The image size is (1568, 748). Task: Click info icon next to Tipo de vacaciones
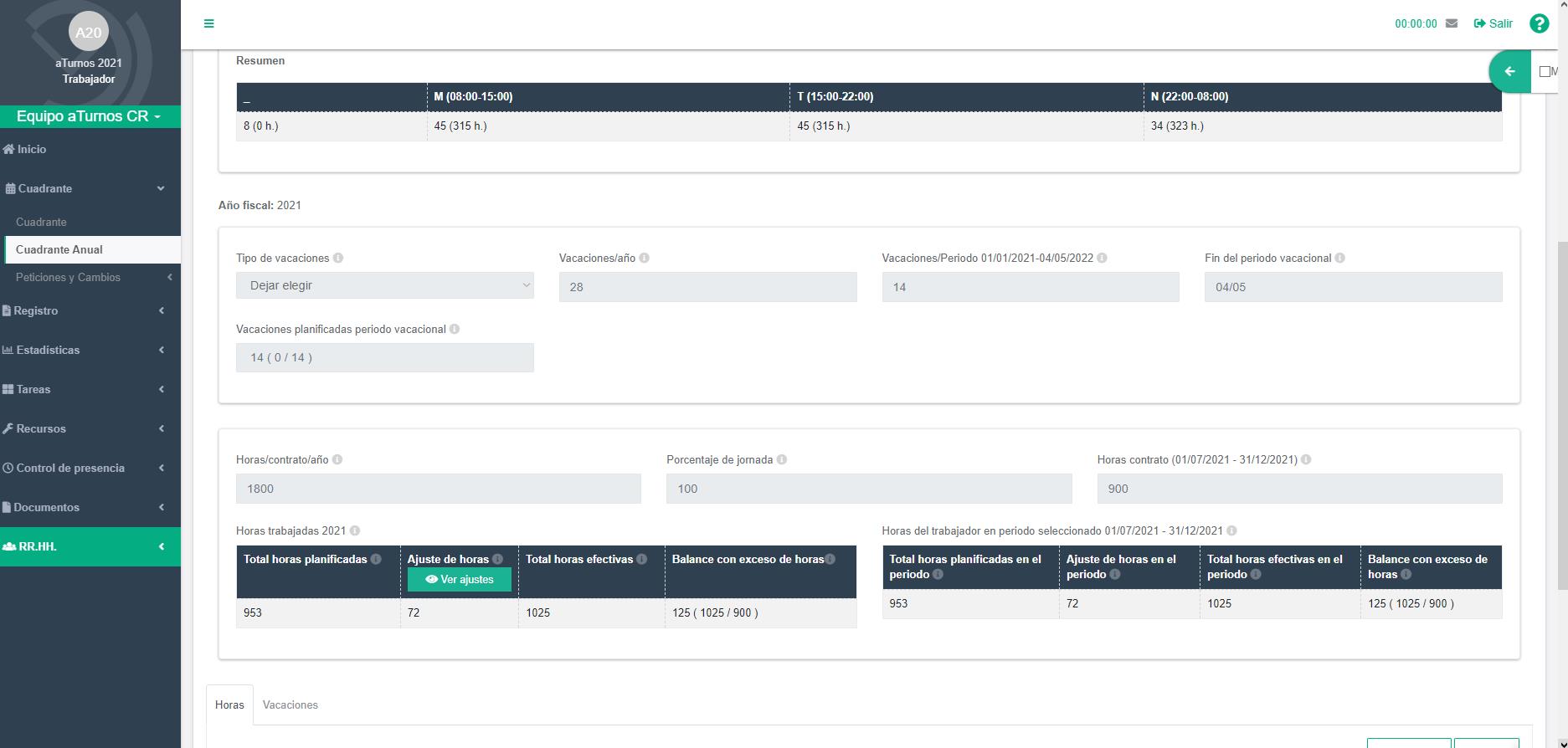pyautogui.click(x=338, y=259)
